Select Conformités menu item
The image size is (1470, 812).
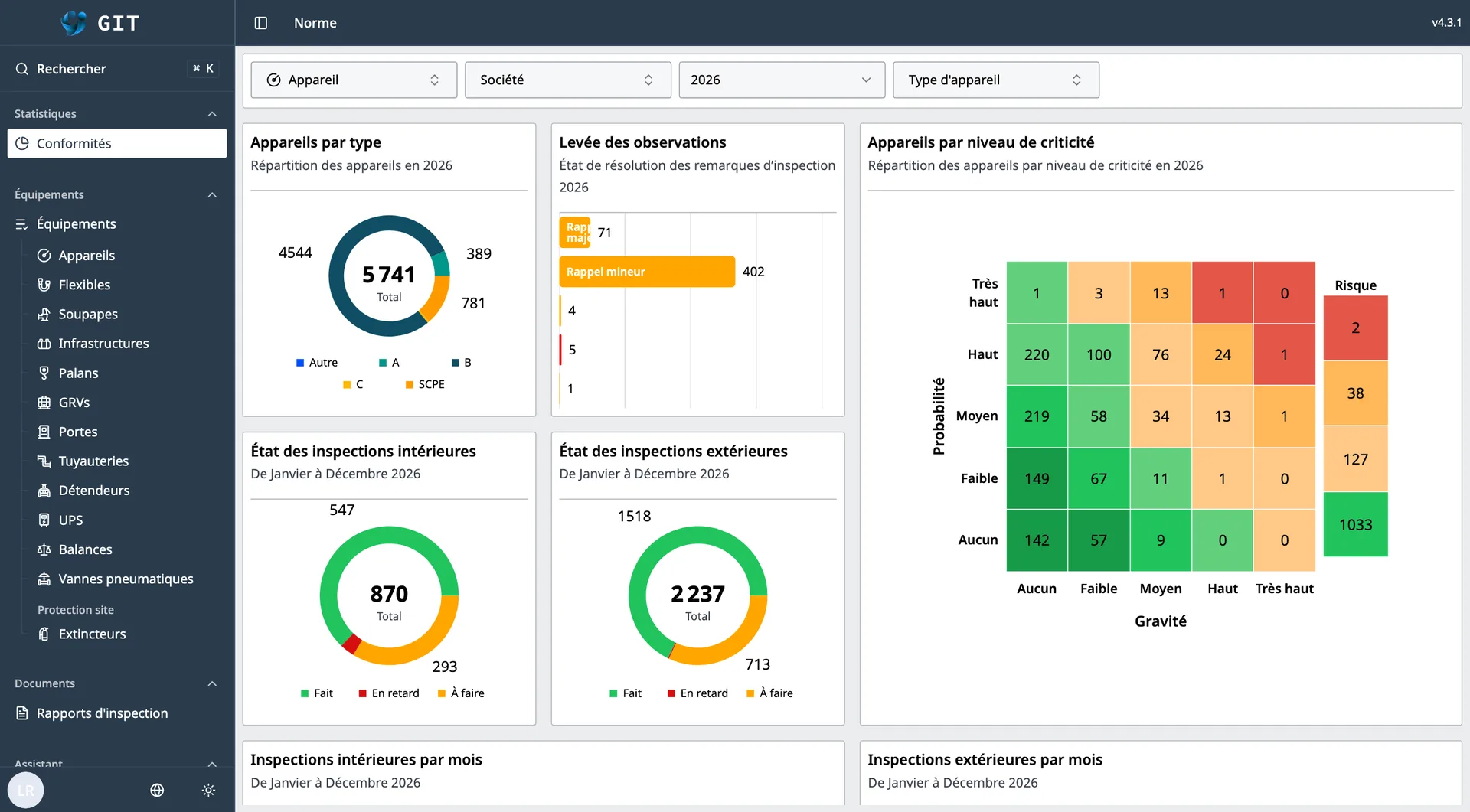[117, 143]
